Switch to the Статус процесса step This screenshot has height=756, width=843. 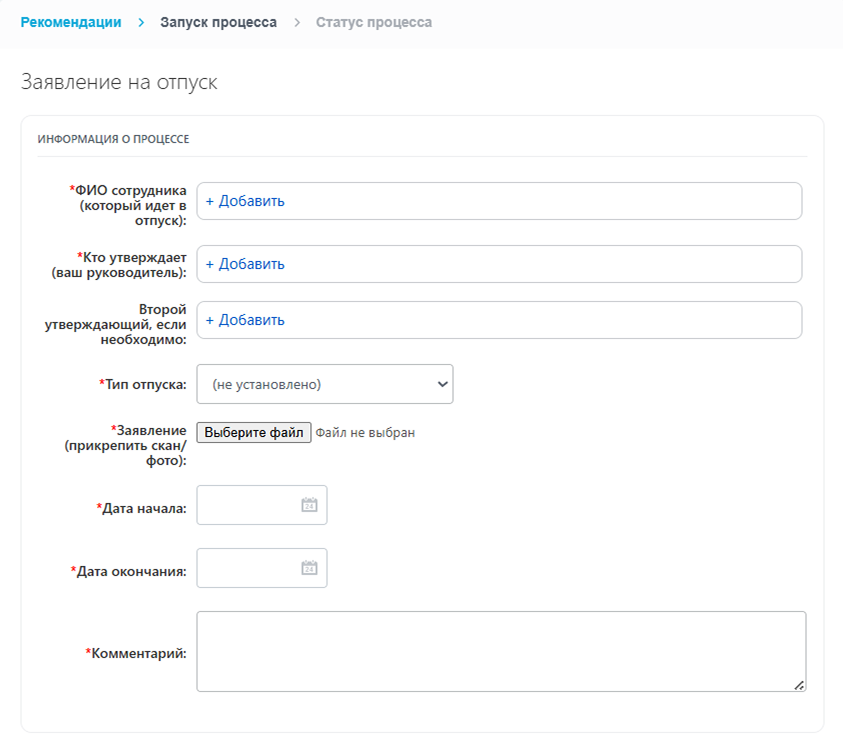pyautogui.click(x=374, y=22)
